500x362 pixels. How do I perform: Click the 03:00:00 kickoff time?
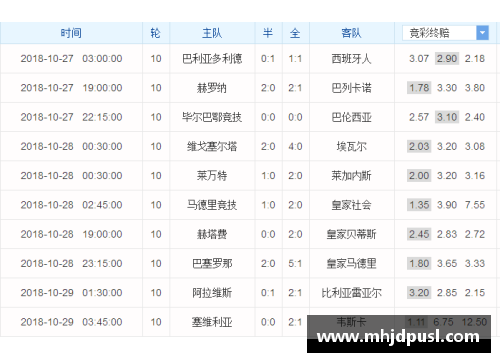tap(102, 59)
